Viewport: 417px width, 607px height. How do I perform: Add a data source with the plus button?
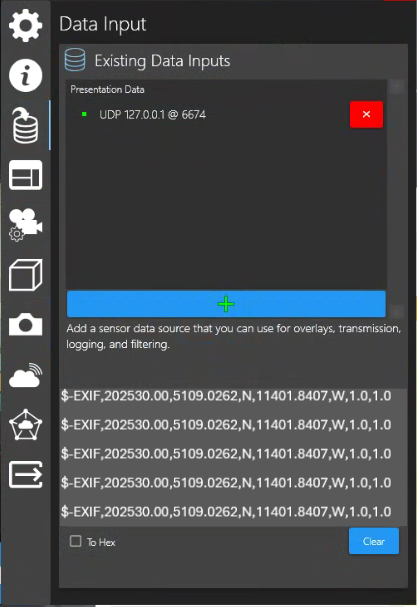(x=226, y=304)
